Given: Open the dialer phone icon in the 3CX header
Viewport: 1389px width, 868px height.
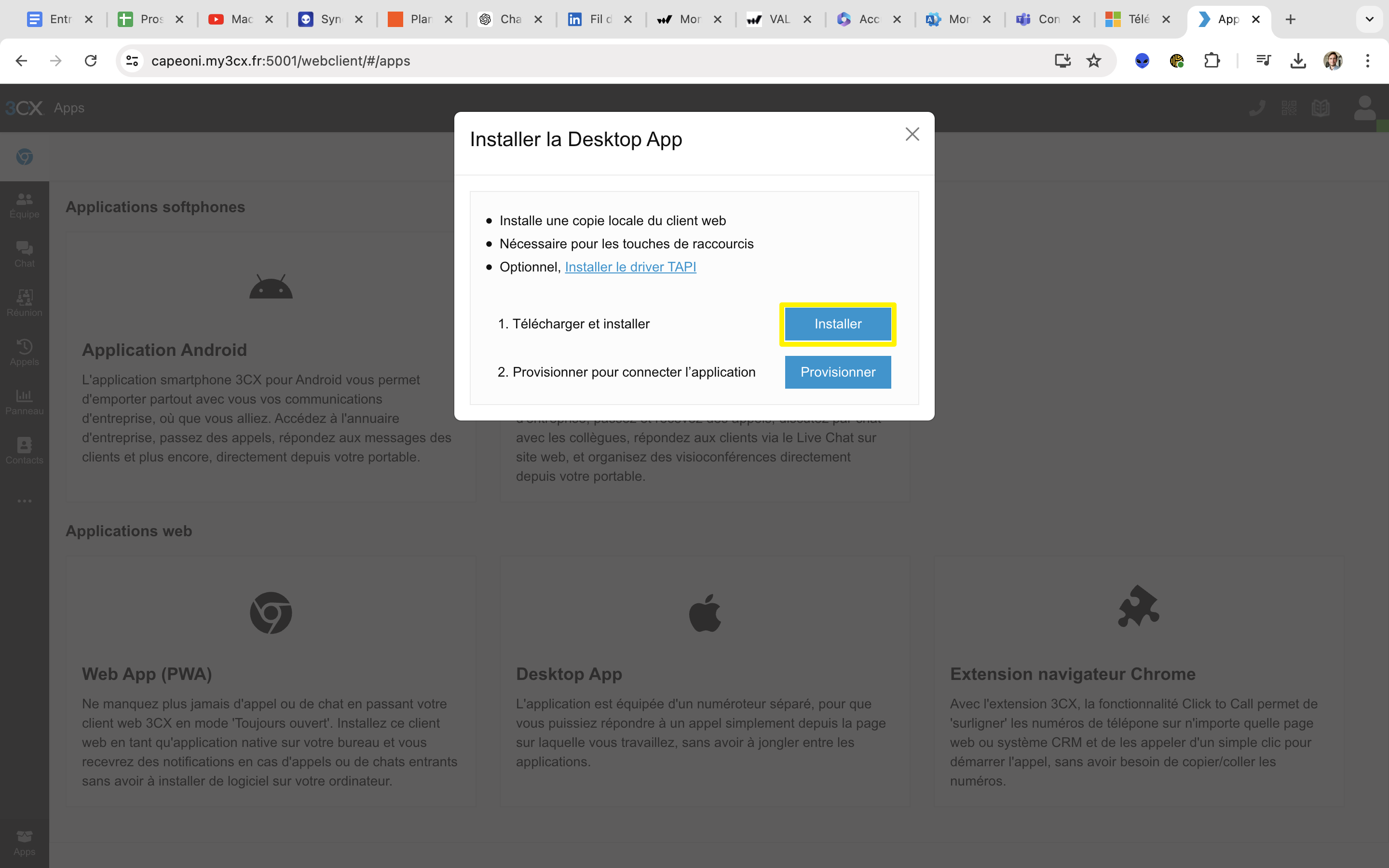Looking at the screenshot, I should [1257, 108].
